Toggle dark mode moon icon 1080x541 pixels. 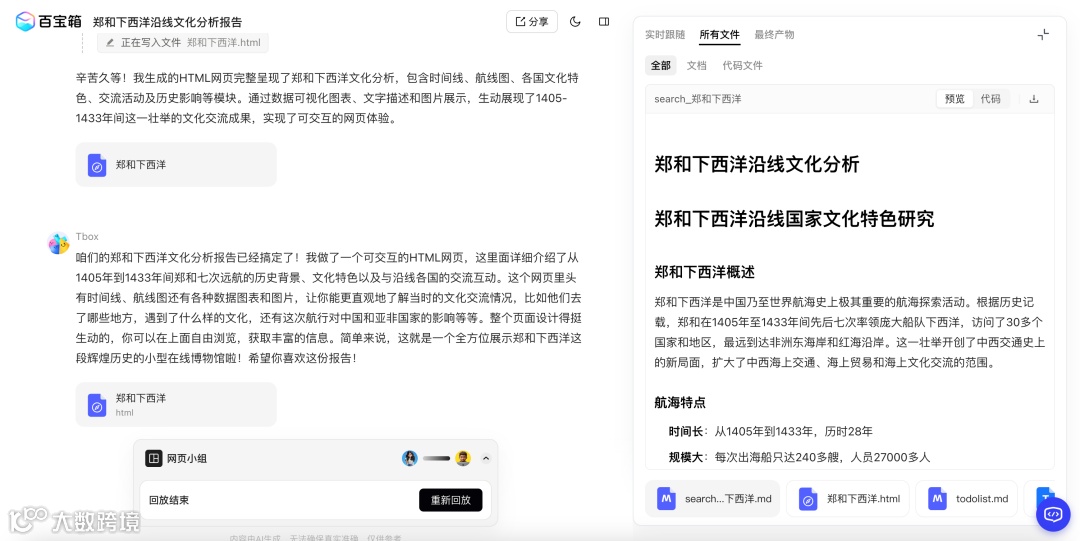(575, 21)
